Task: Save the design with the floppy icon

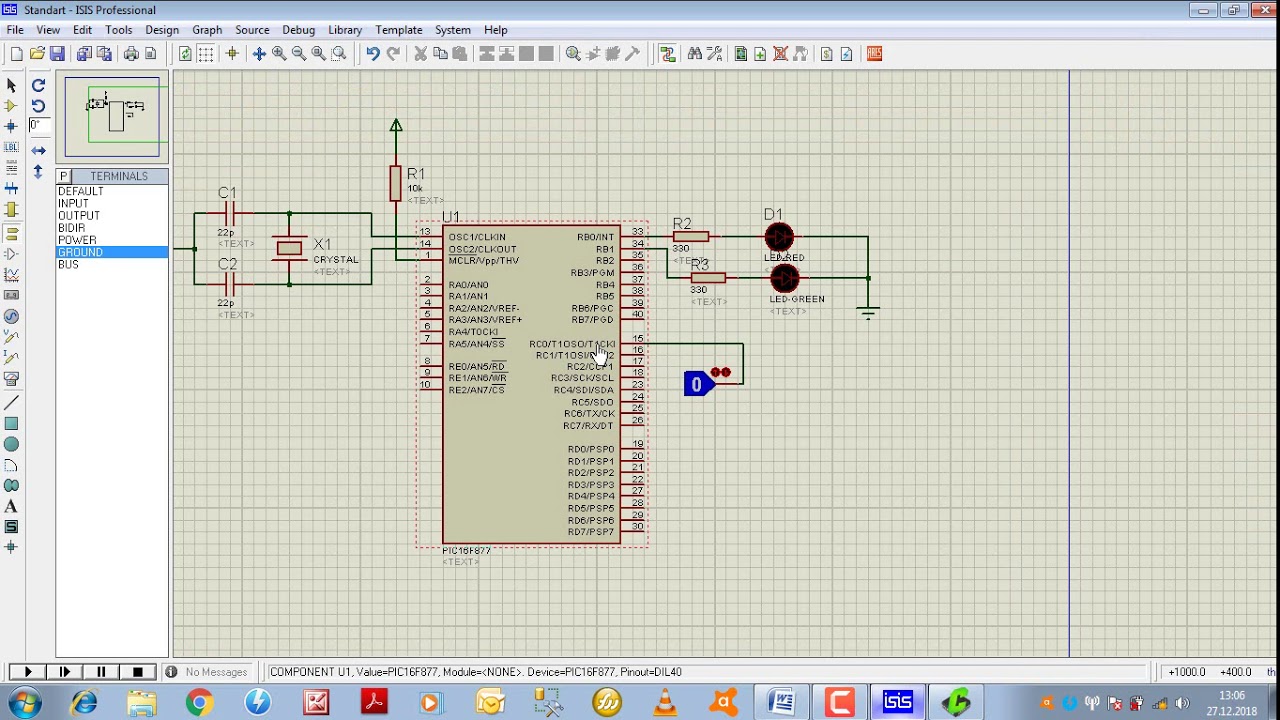Action: [x=57, y=54]
